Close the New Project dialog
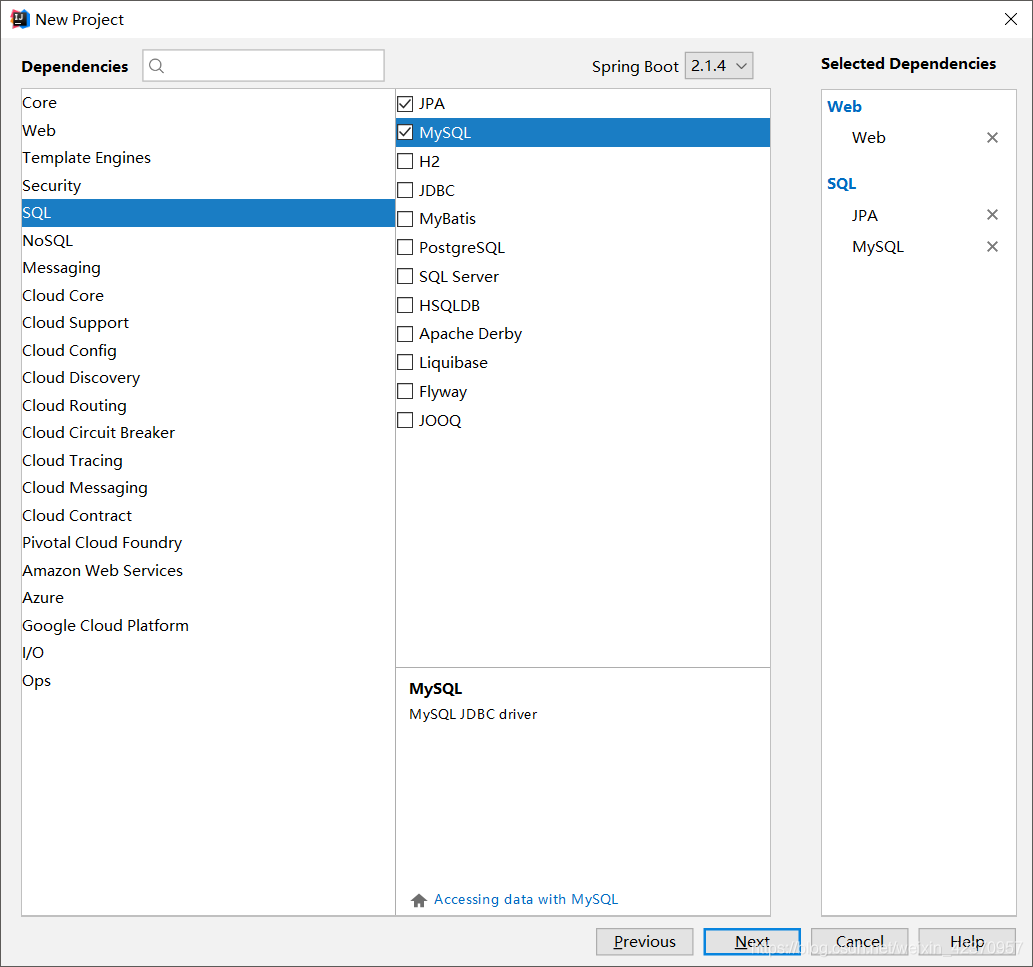Viewport: 1033px width, 967px height. pos(1011,19)
